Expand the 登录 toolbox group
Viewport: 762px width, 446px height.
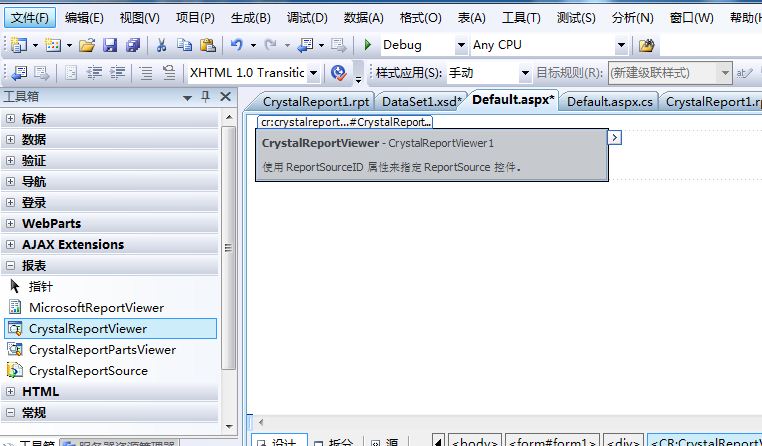pyautogui.click(x=10, y=203)
